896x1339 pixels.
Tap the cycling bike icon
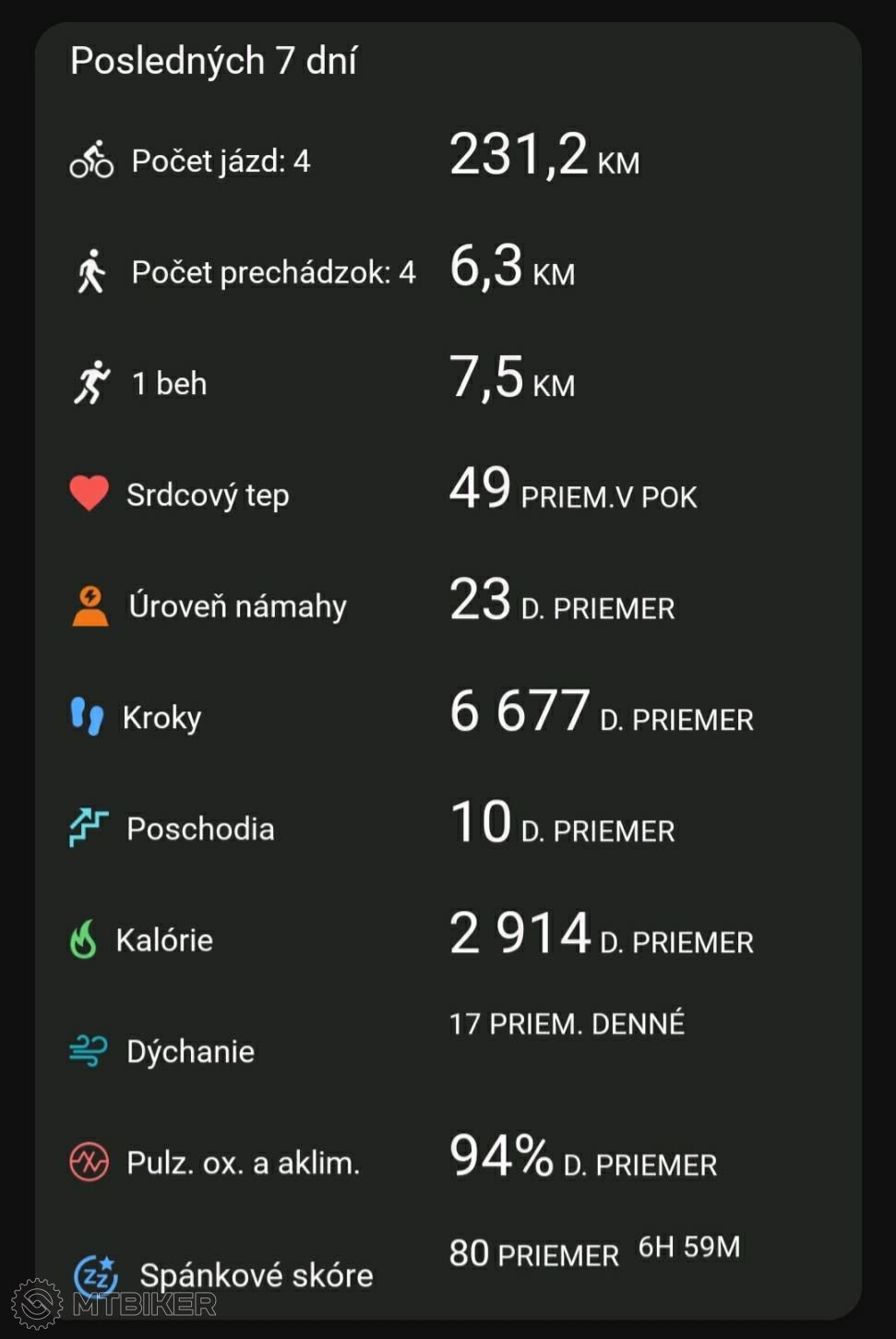tap(91, 161)
